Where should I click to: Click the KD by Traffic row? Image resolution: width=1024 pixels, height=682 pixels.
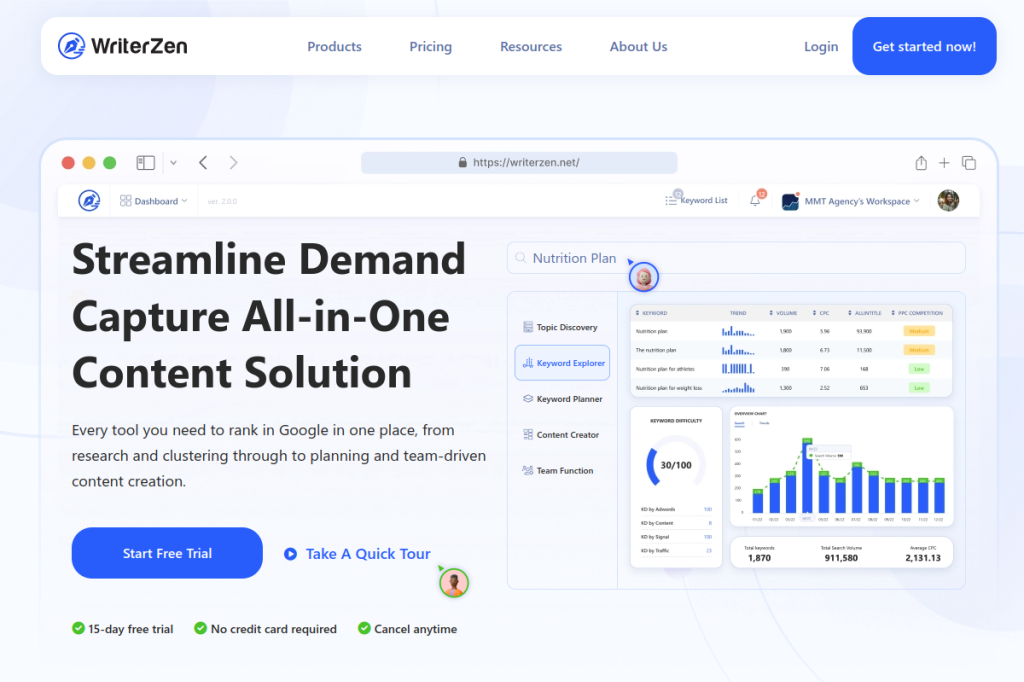click(x=676, y=551)
